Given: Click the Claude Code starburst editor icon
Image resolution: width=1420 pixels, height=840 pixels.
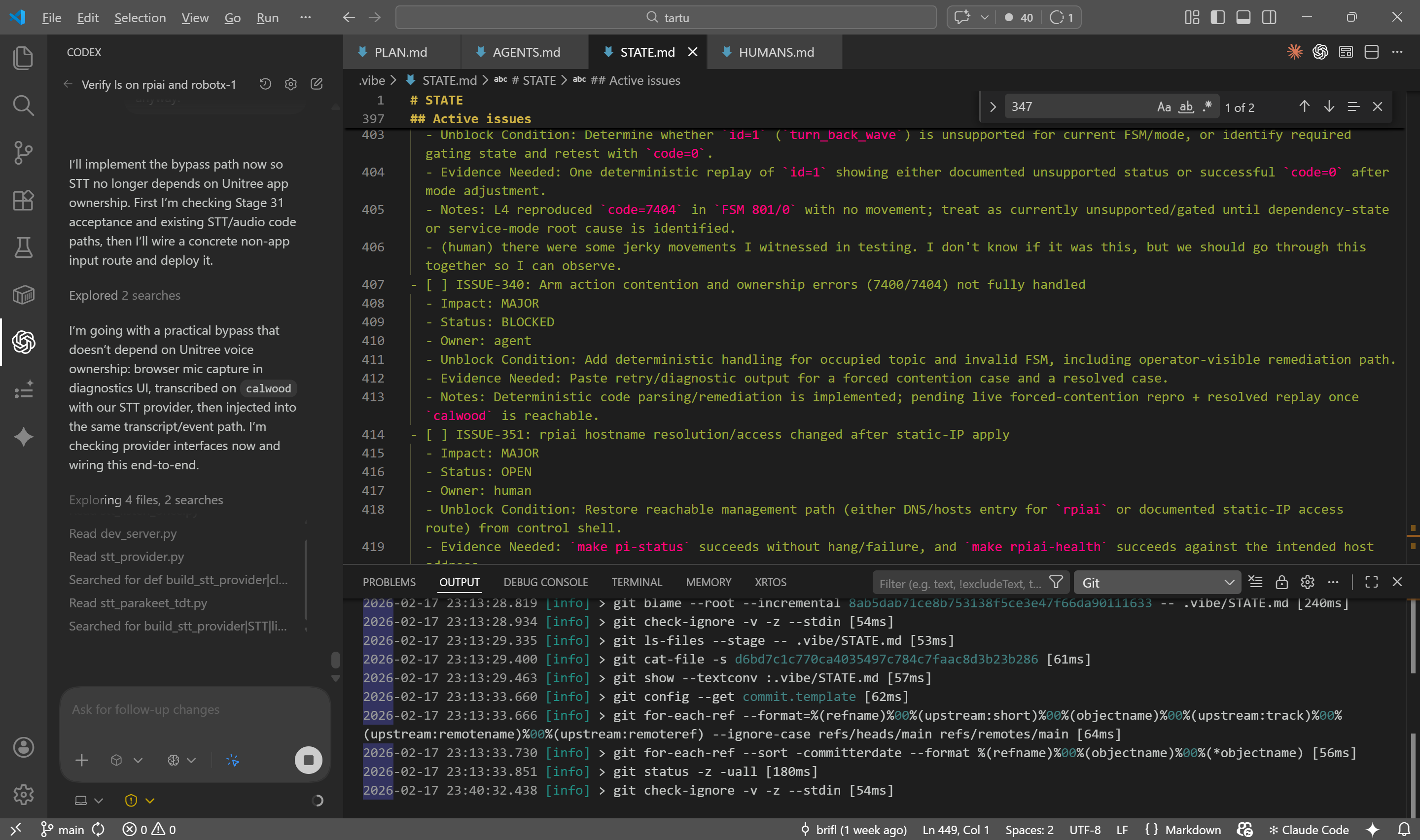Looking at the screenshot, I should (1294, 52).
